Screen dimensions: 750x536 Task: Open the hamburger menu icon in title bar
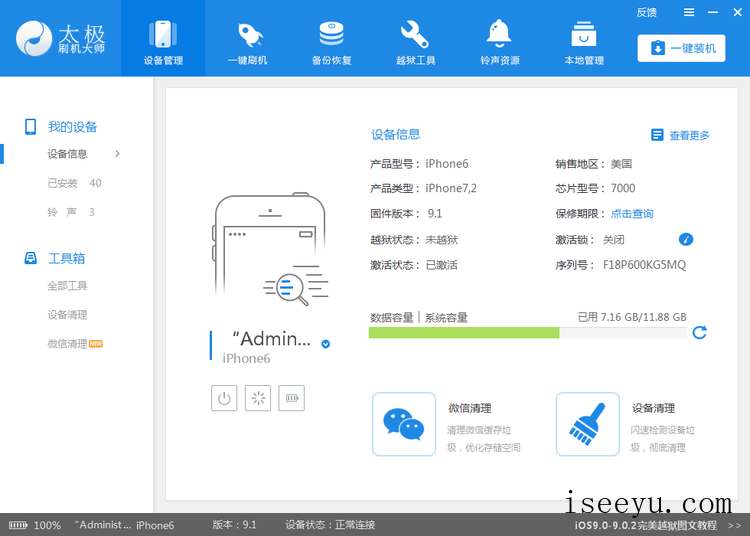[x=689, y=12]
